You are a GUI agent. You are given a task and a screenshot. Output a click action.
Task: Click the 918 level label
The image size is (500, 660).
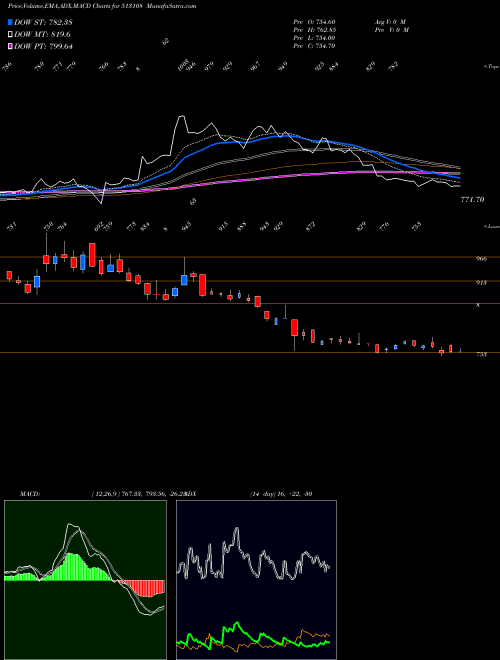481,282
